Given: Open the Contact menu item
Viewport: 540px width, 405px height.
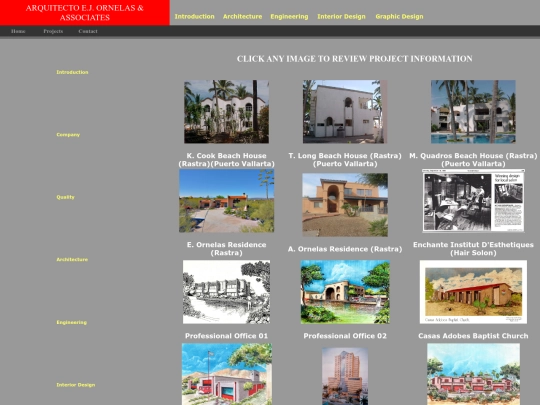Looking at the screenshot, I should pyautogui.click(x=88, y=31).
